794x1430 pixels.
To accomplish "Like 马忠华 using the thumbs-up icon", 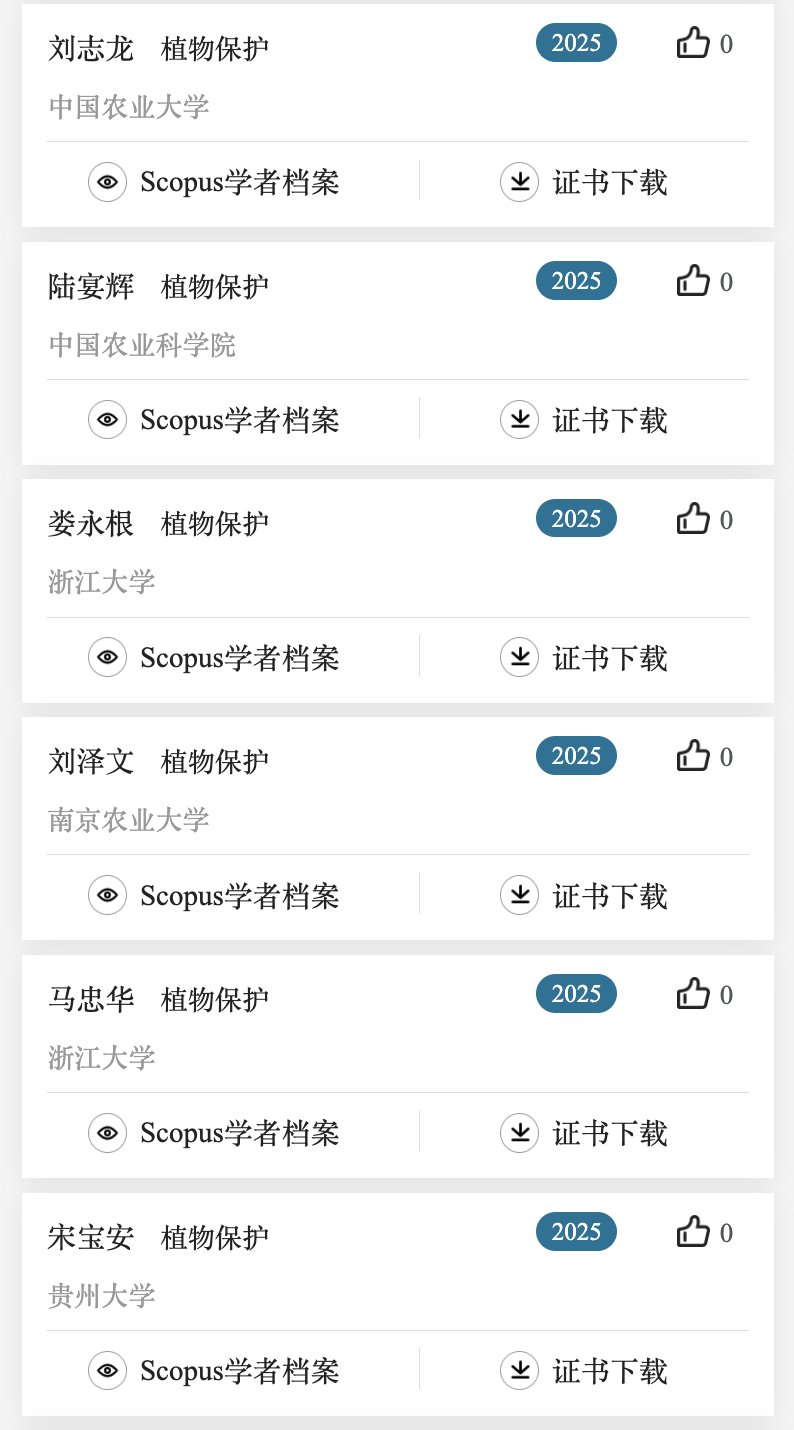I will [693, 994].
